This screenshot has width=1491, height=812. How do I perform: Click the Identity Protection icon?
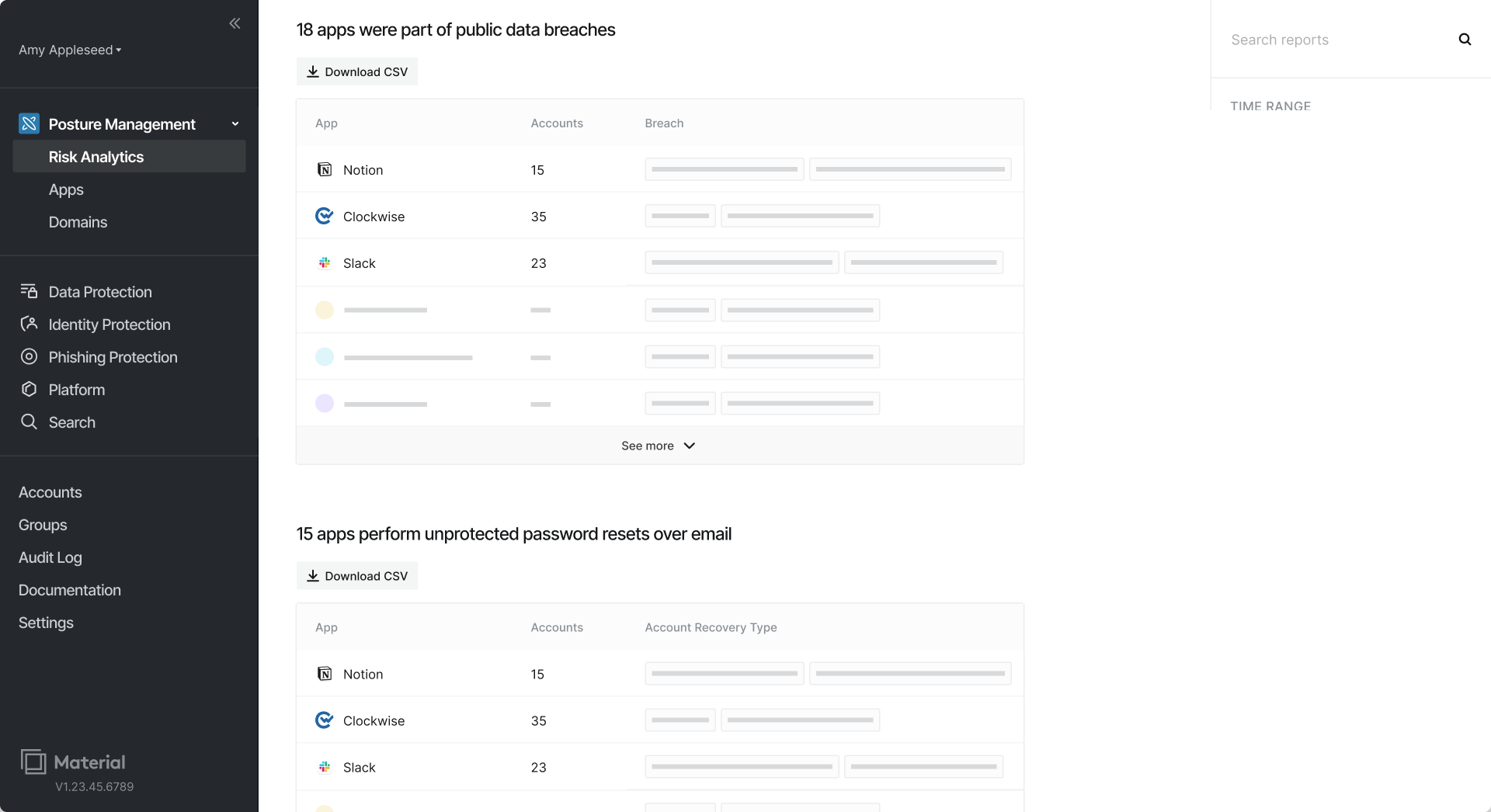[x=29, y=324]
